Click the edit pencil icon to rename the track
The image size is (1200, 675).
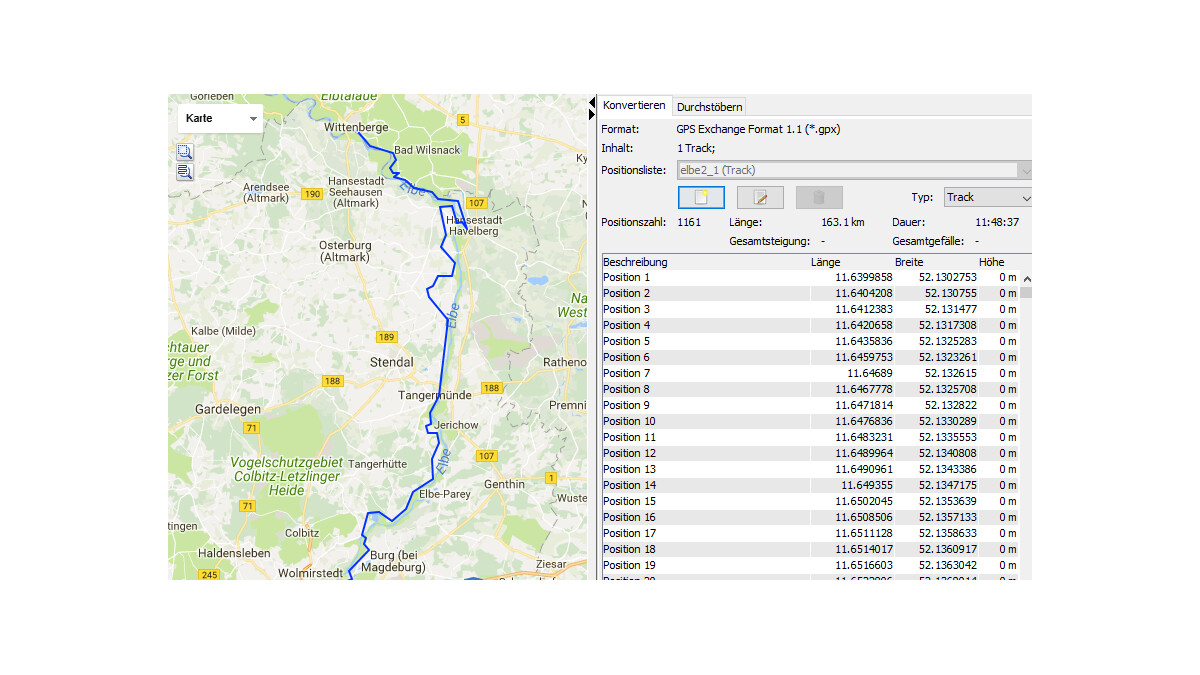pos(760,197)
